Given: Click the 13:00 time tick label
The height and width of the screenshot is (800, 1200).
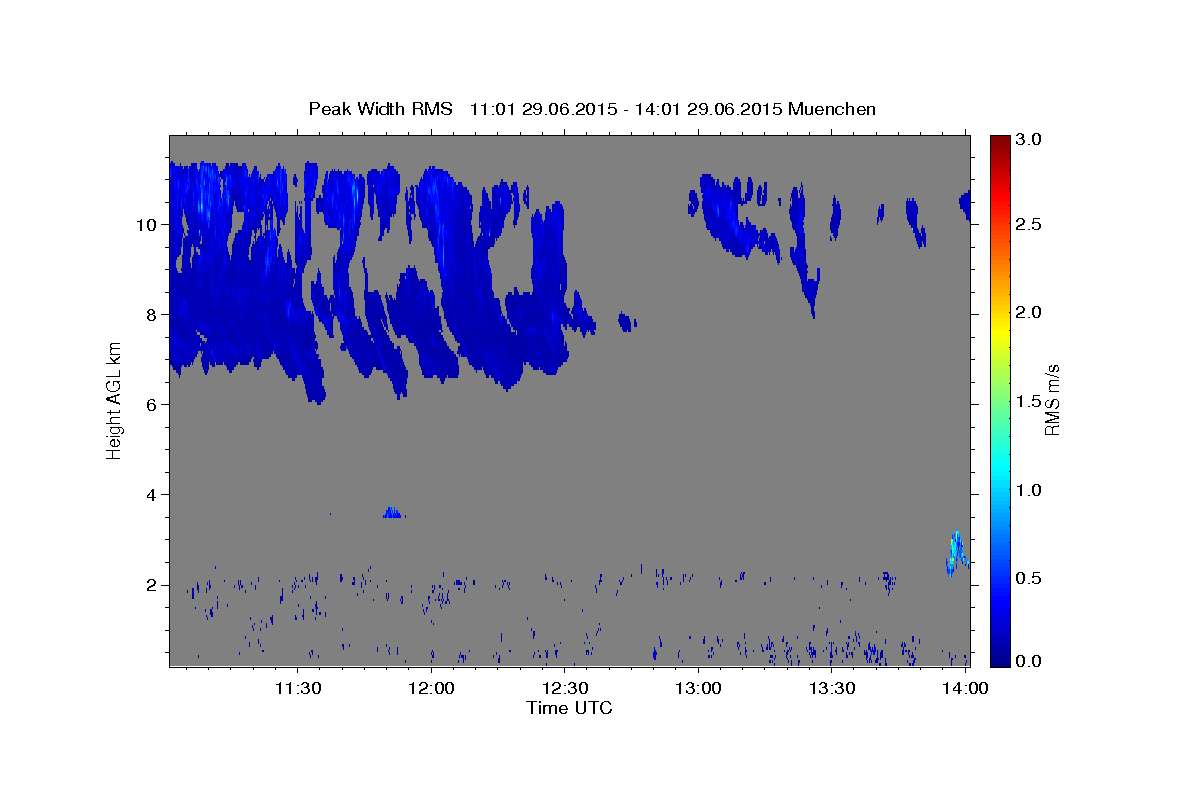Looking at the screenshot, I should 699,689.
